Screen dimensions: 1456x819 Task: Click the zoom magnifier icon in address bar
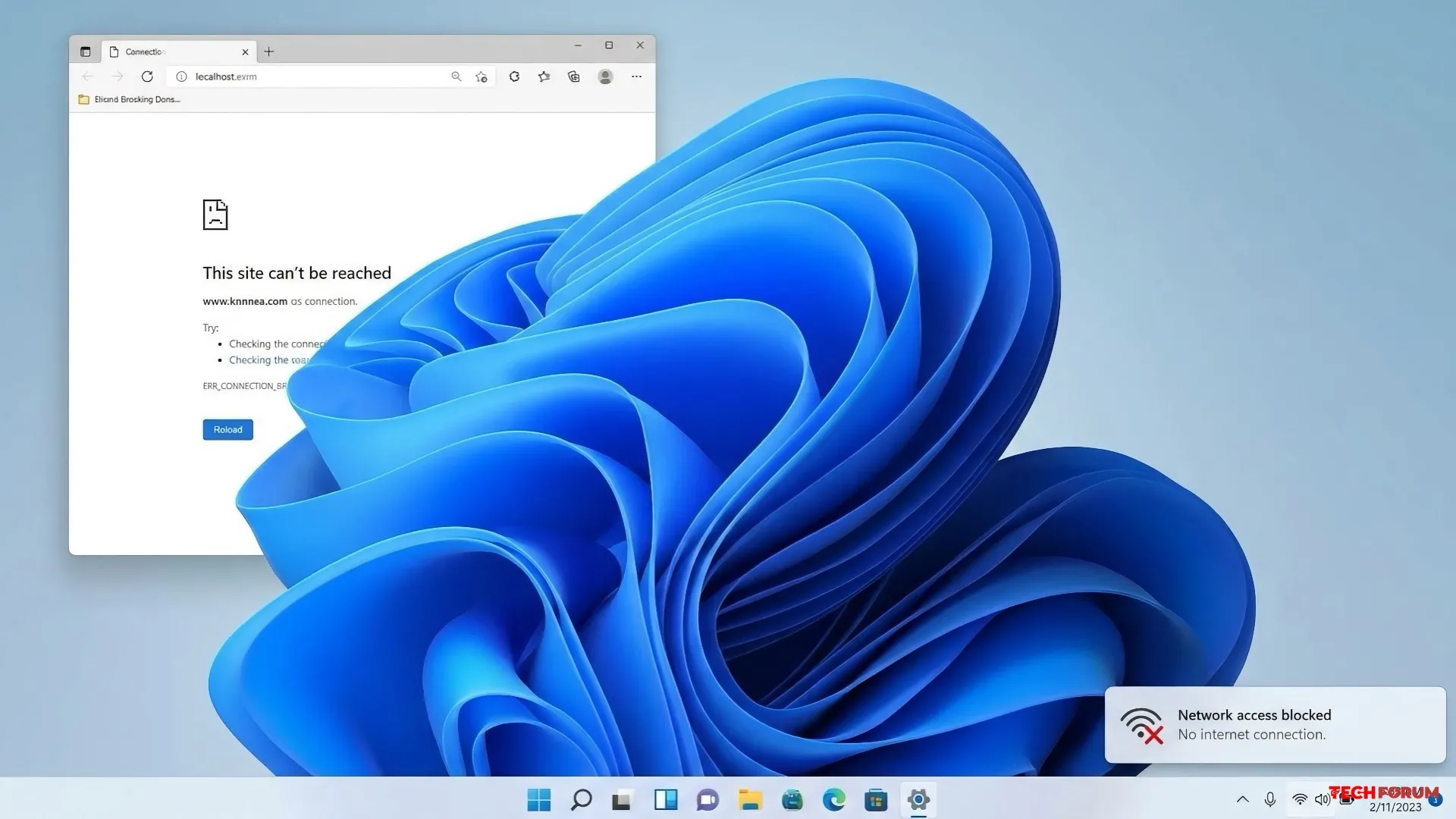[x=456, y=77]
